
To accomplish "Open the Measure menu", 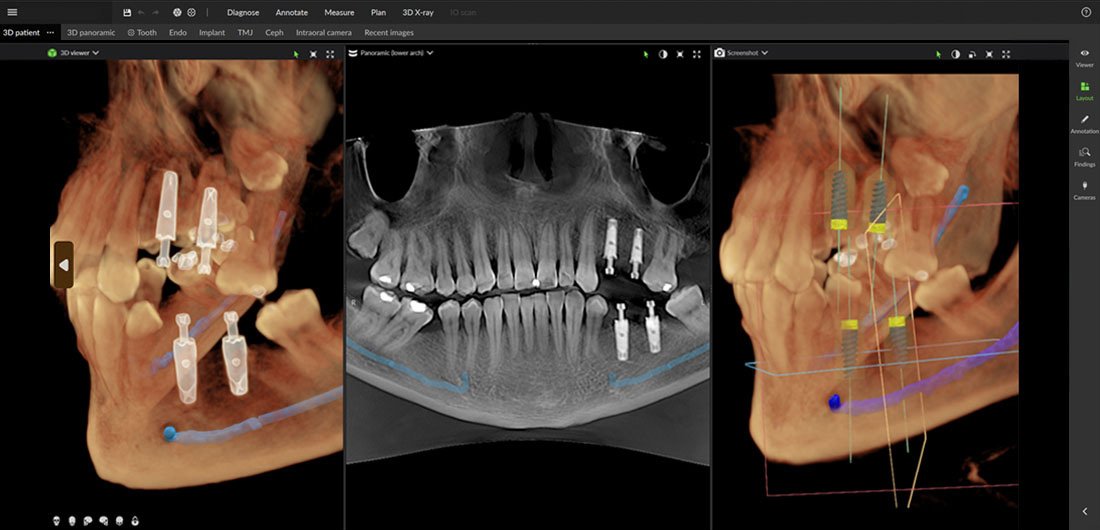I will (339, 13).
